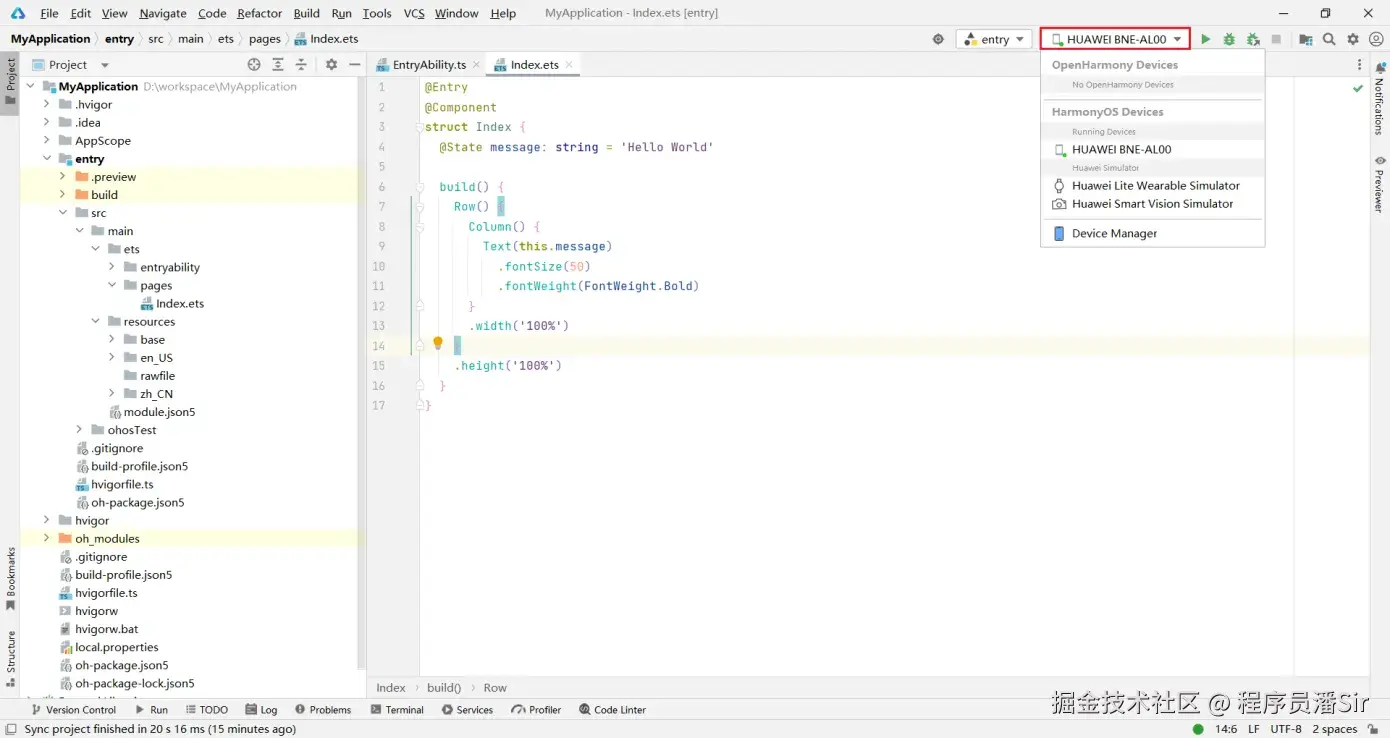This screenshot has height=738, width=1390.
Task: Open the Code Linter tool window
Action: click(612, 710)
